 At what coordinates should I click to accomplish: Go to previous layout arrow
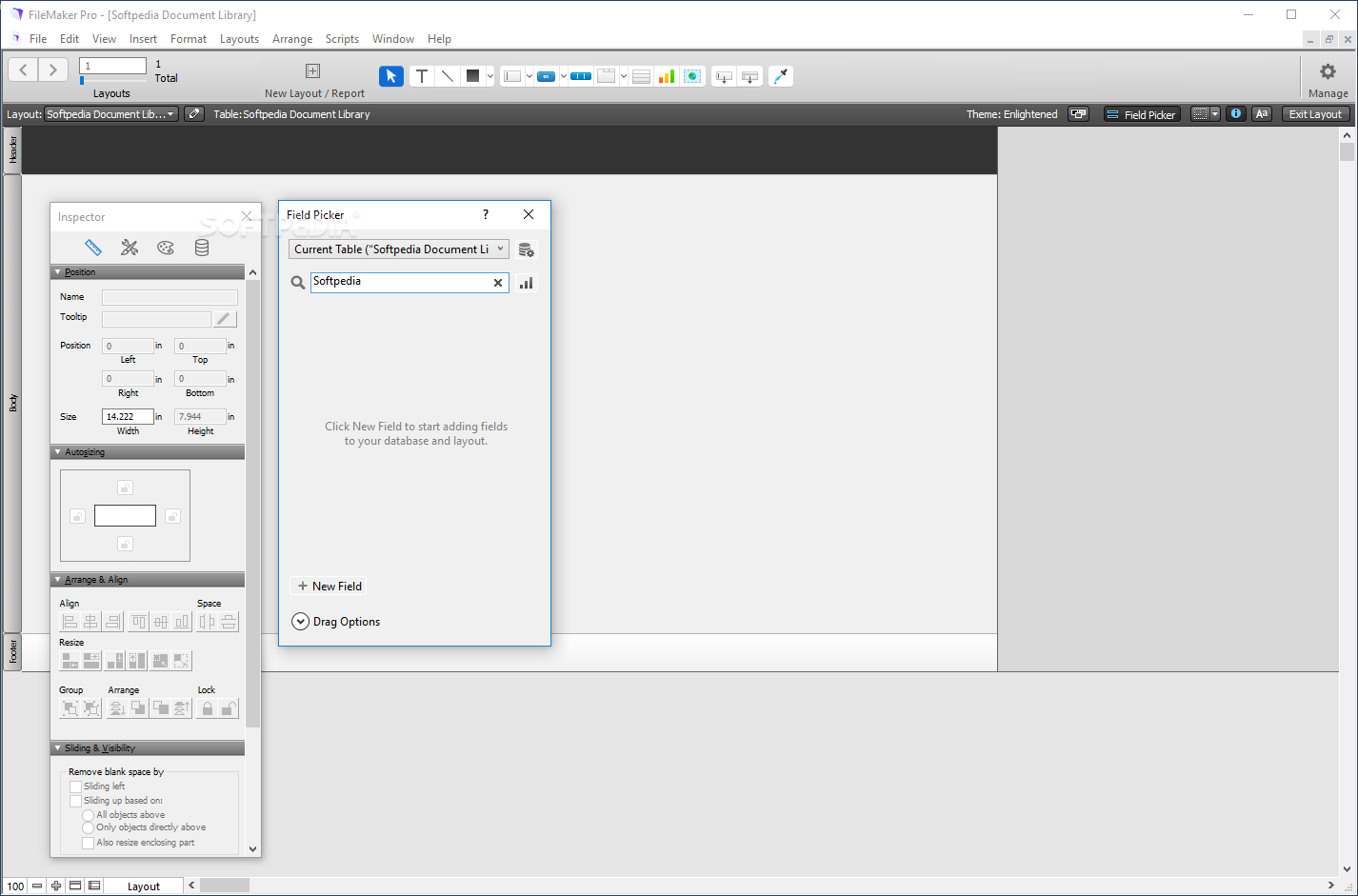(x=24, y=70)
